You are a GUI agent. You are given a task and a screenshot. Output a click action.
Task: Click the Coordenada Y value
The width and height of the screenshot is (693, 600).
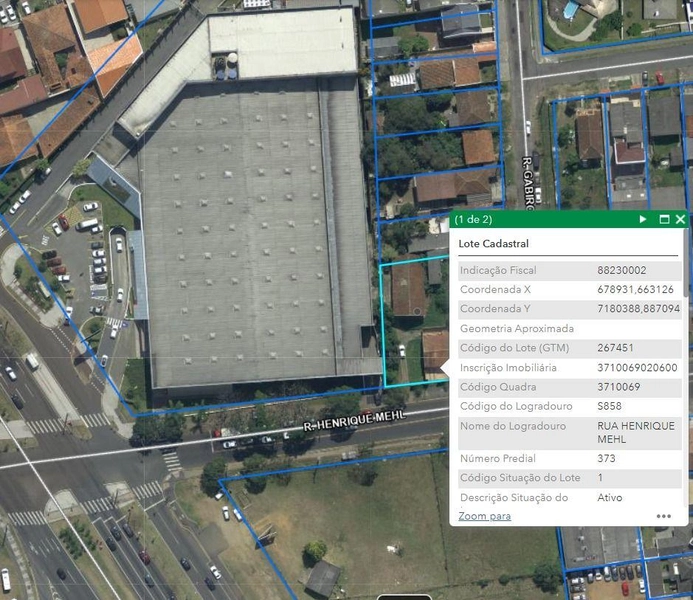point(638,309)
